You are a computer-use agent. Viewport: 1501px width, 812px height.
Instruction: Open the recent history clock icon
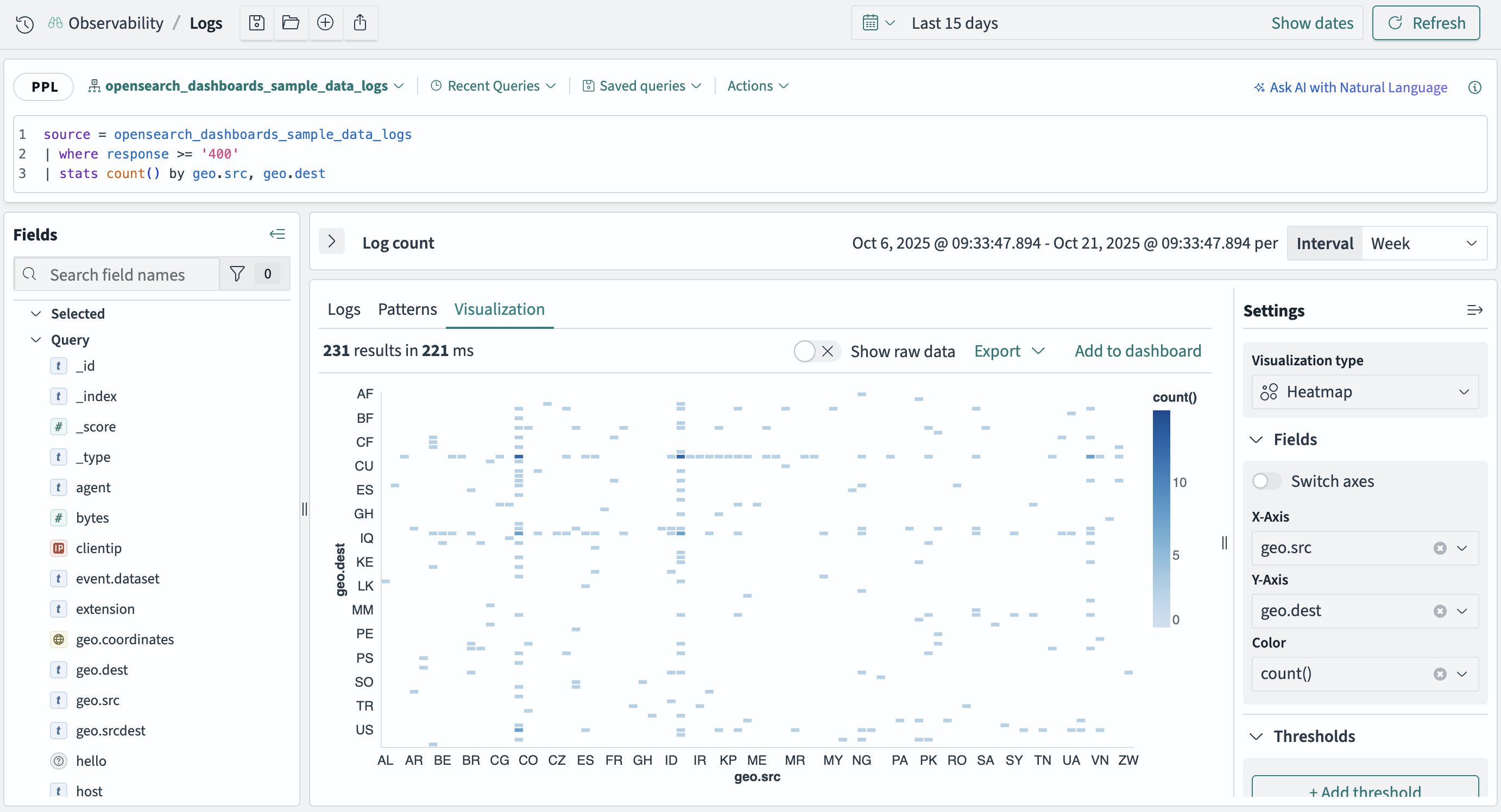click(x=24, y=24)
